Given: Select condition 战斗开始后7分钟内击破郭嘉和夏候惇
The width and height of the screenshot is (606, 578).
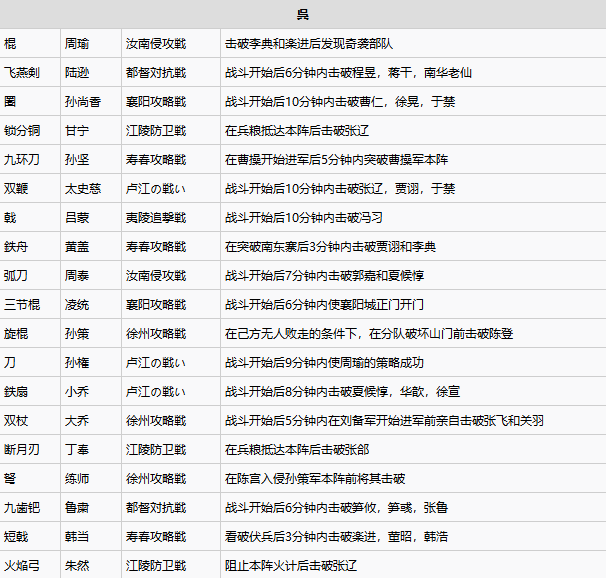Looking at the screenshot, I should click(324, 275).
